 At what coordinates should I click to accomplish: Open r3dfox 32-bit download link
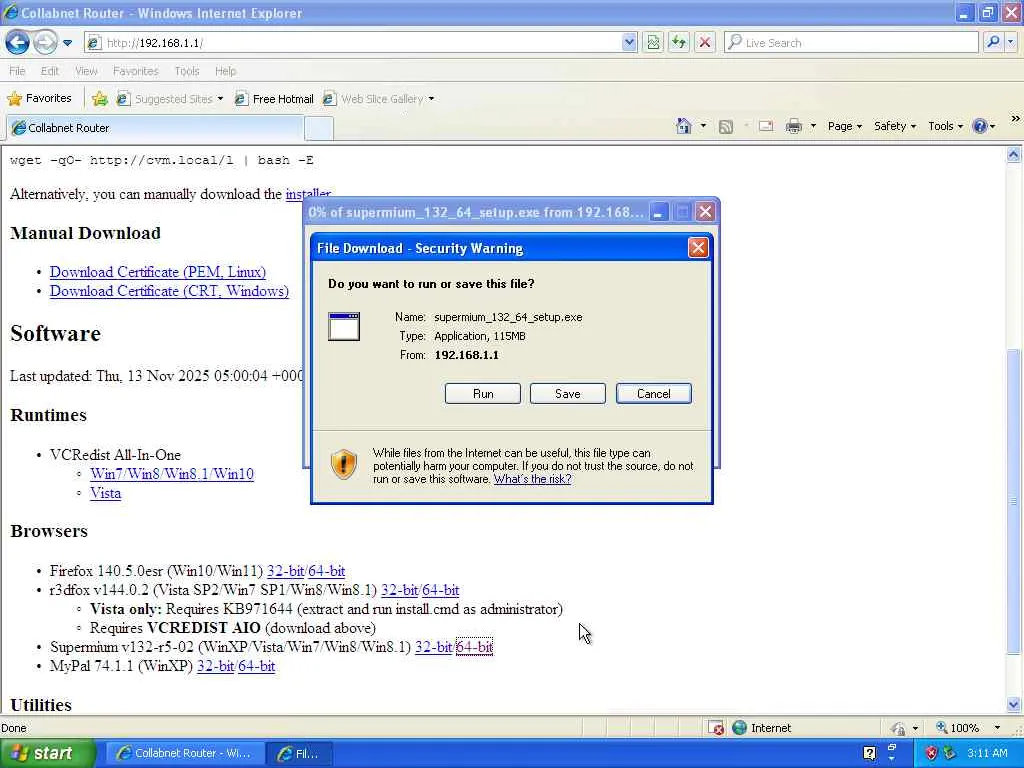[x=400, y=590]
